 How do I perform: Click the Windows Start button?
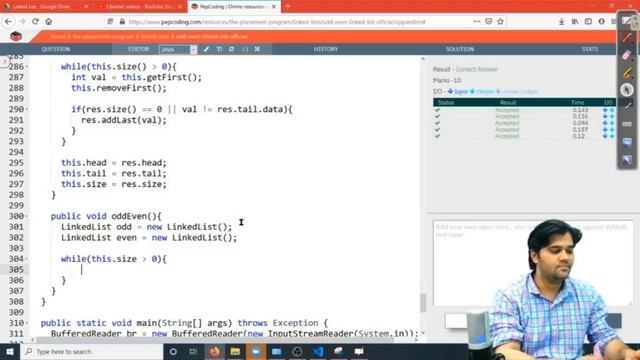(9, 351)
